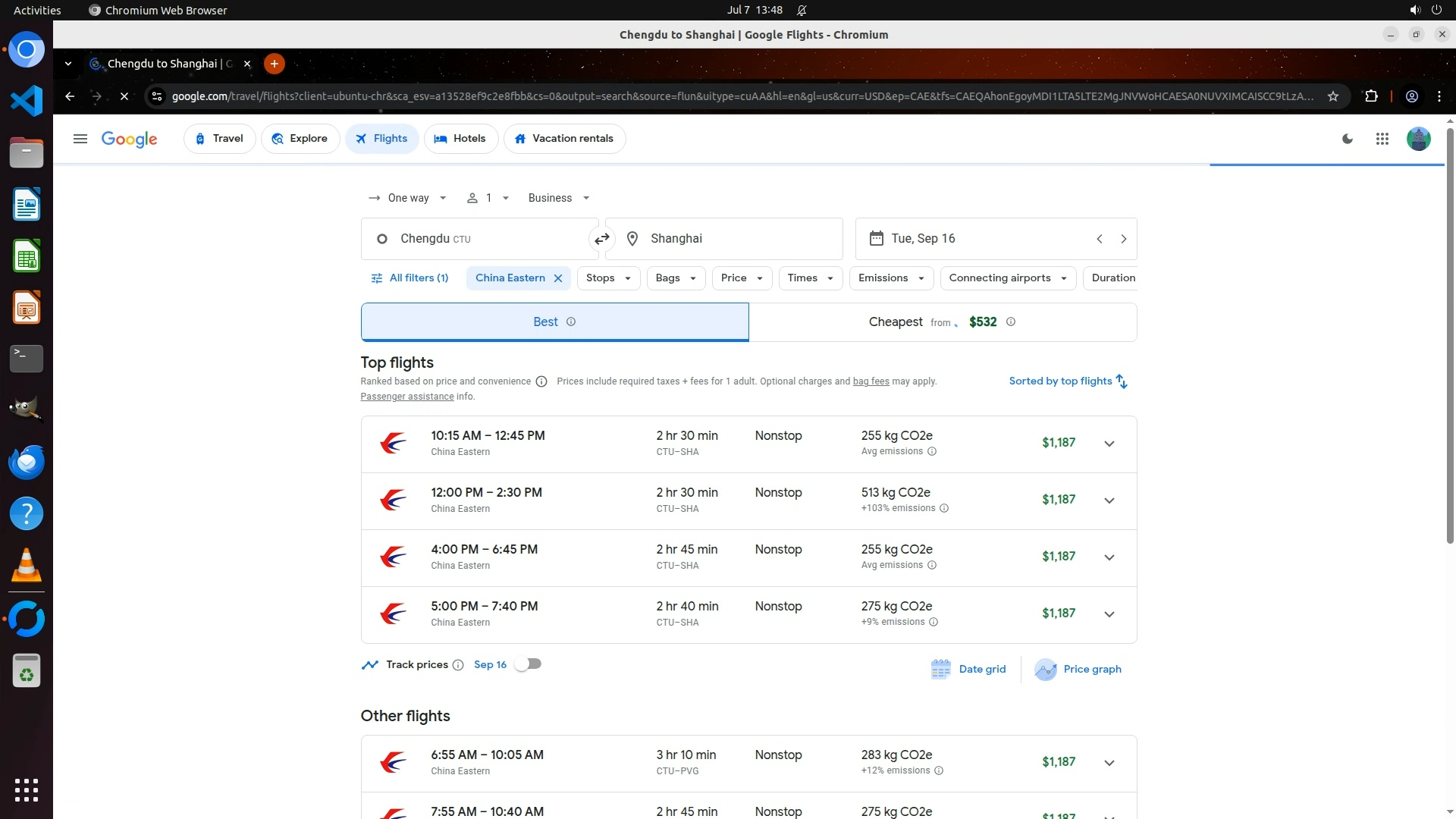Expand the 10:15 AM flight details
Image resolution: width=1456 pixels, height=819 pixels.
click(1109, 444)
